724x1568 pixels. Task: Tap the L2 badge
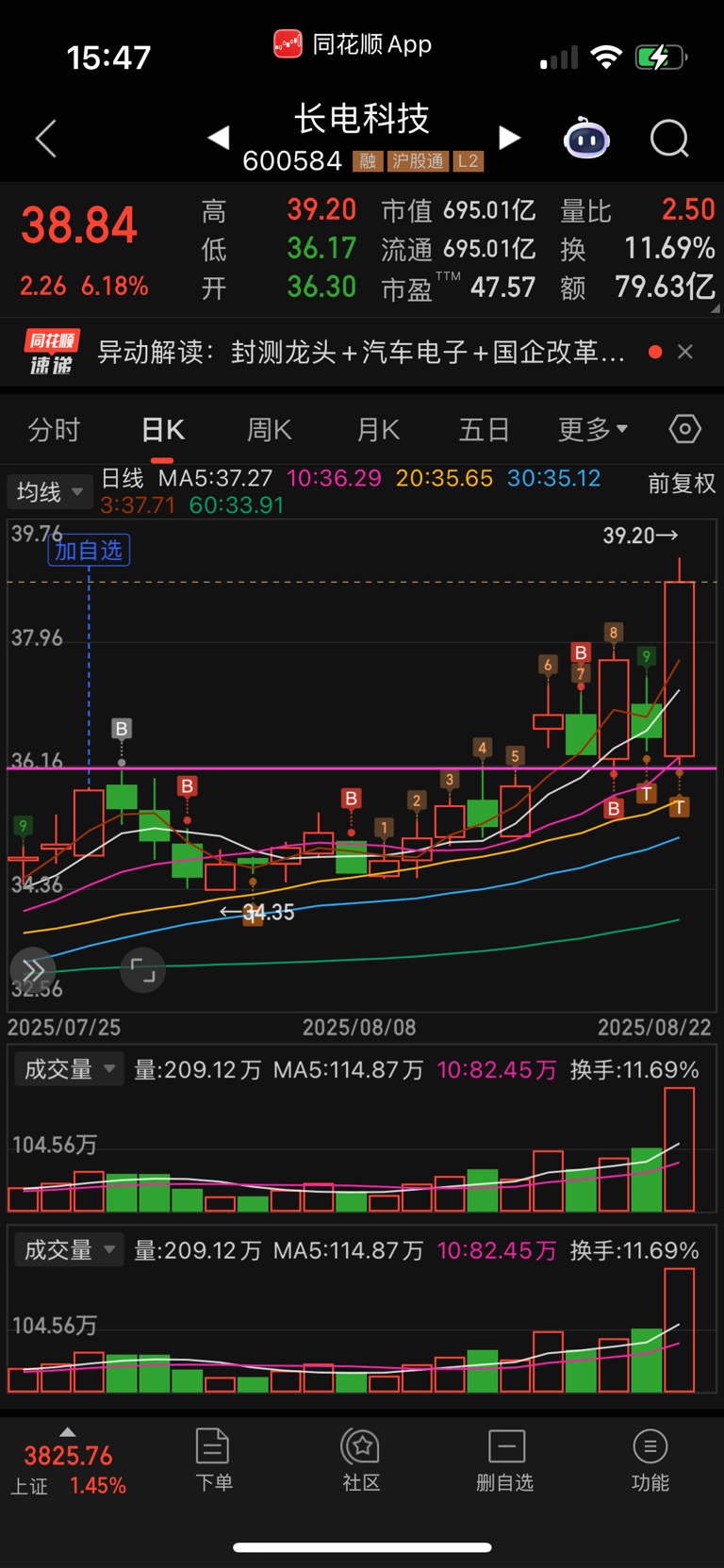[x=469, y=161]
